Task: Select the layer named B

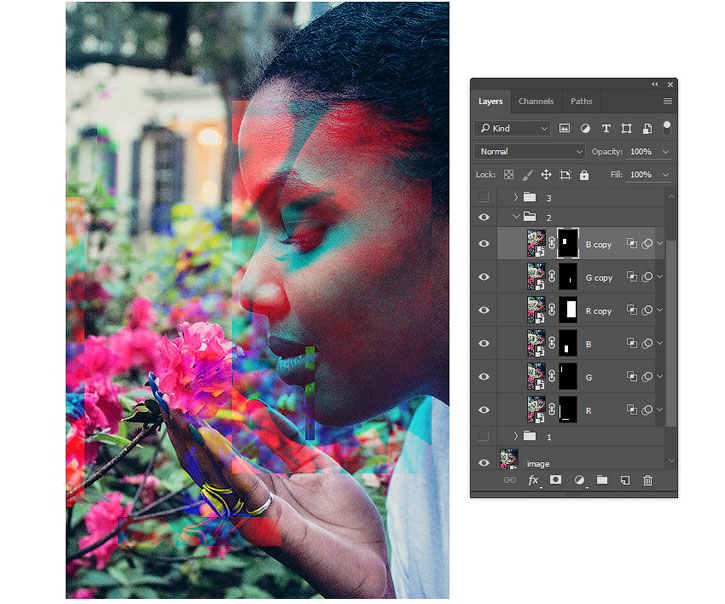Action: click(588, 344)
